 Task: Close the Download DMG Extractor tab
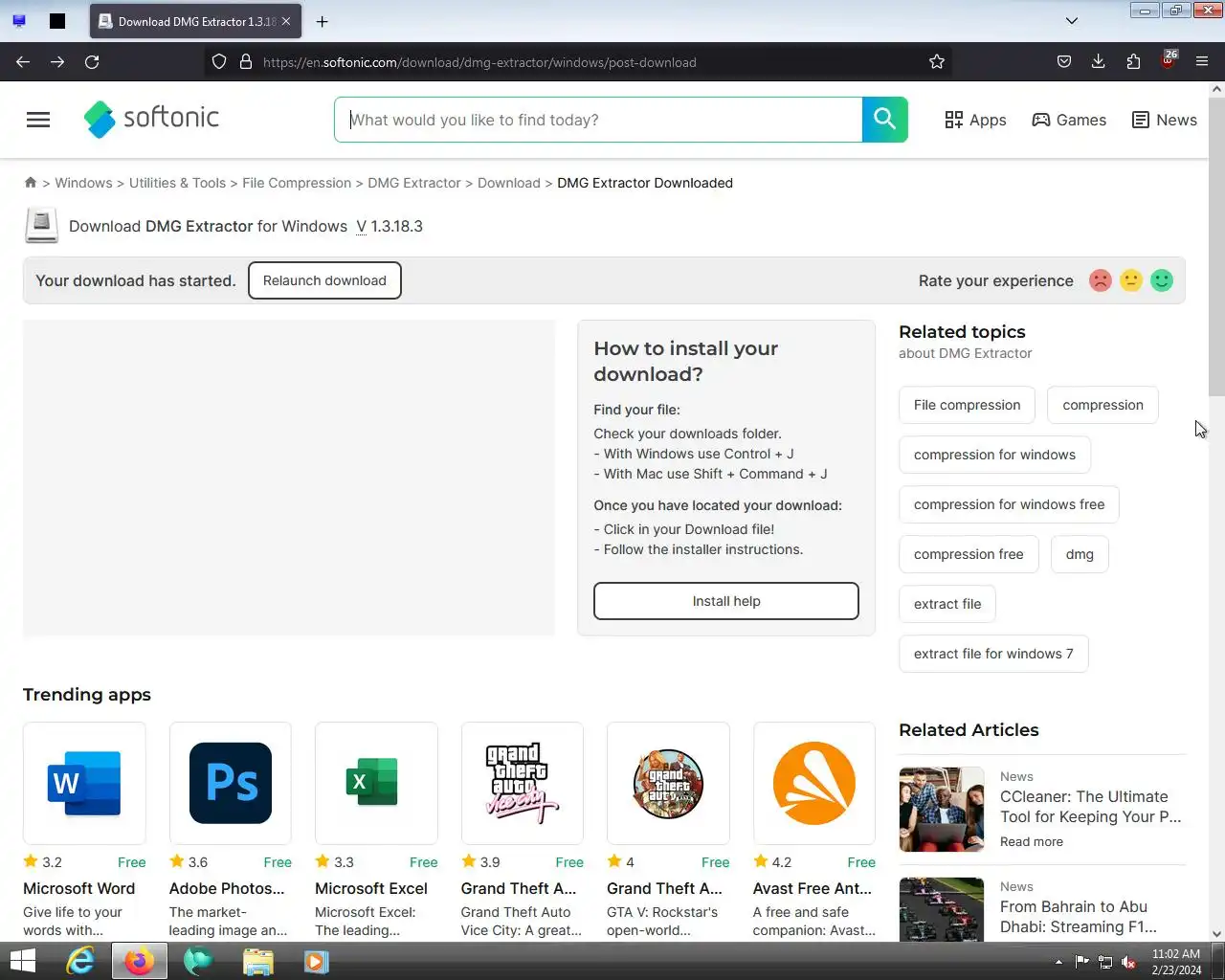pos(285,21)
